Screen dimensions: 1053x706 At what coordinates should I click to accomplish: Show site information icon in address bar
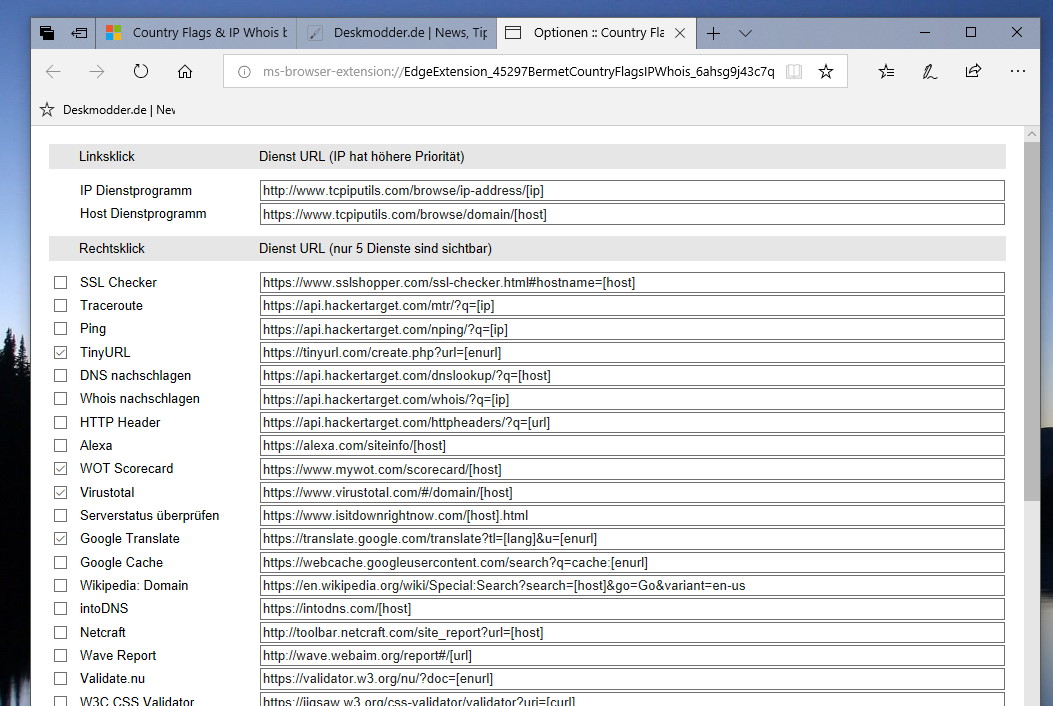coord(244,72)
